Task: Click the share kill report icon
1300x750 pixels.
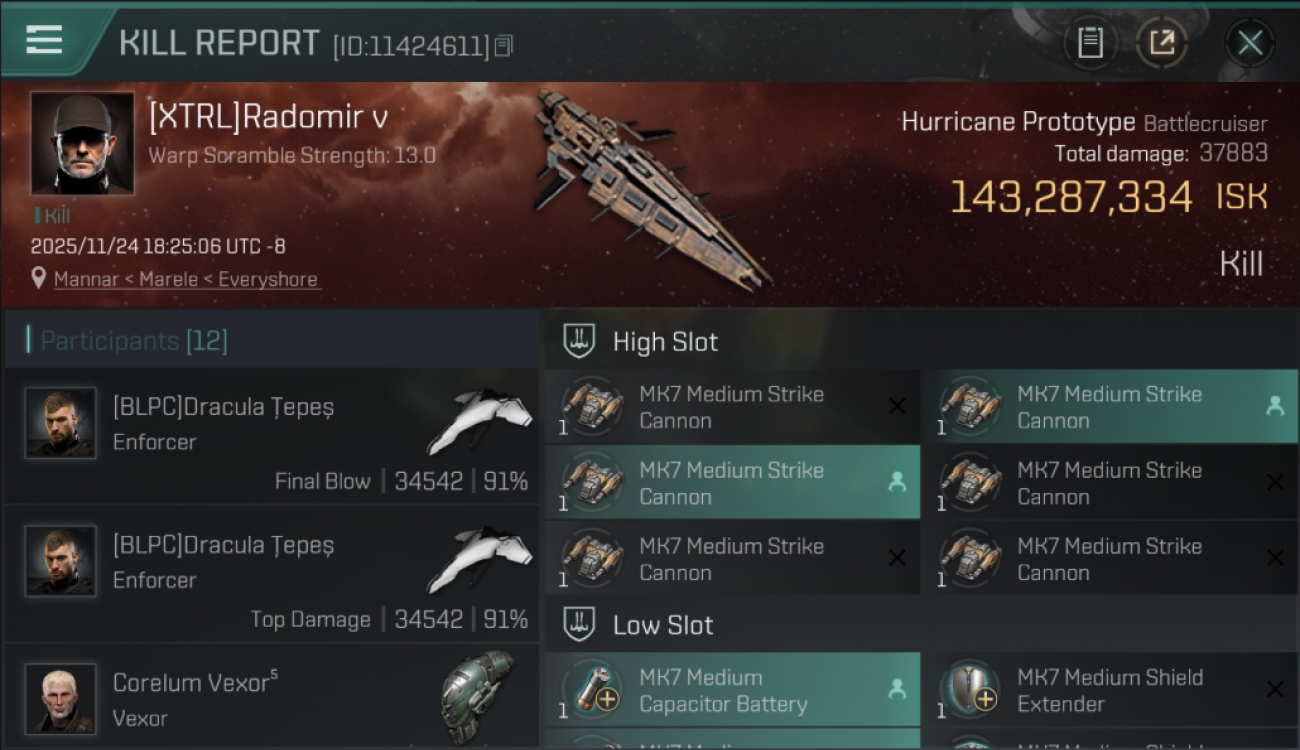Action: (x=1161, y=43)
